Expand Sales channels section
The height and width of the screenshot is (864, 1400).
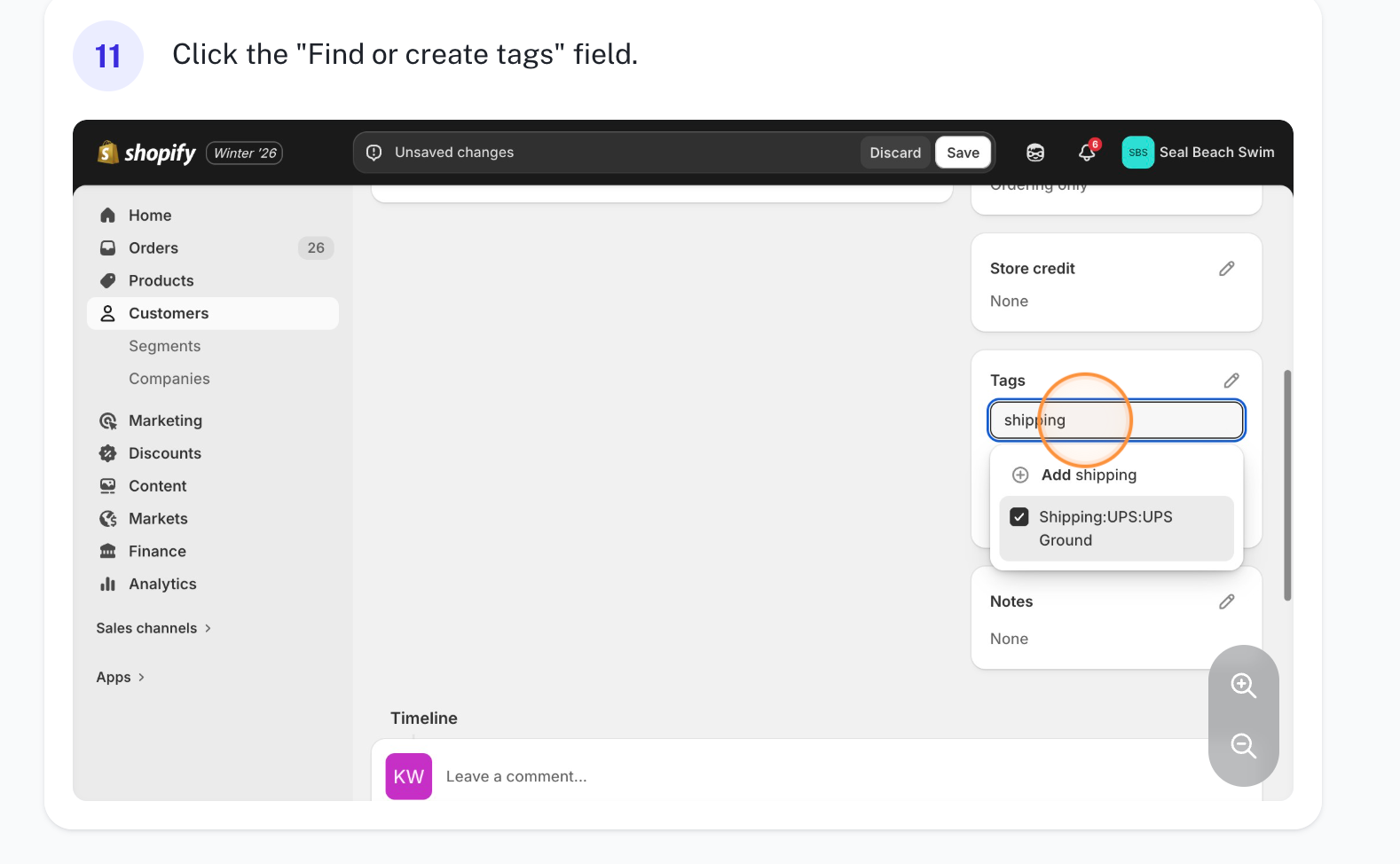pos(153,628)
